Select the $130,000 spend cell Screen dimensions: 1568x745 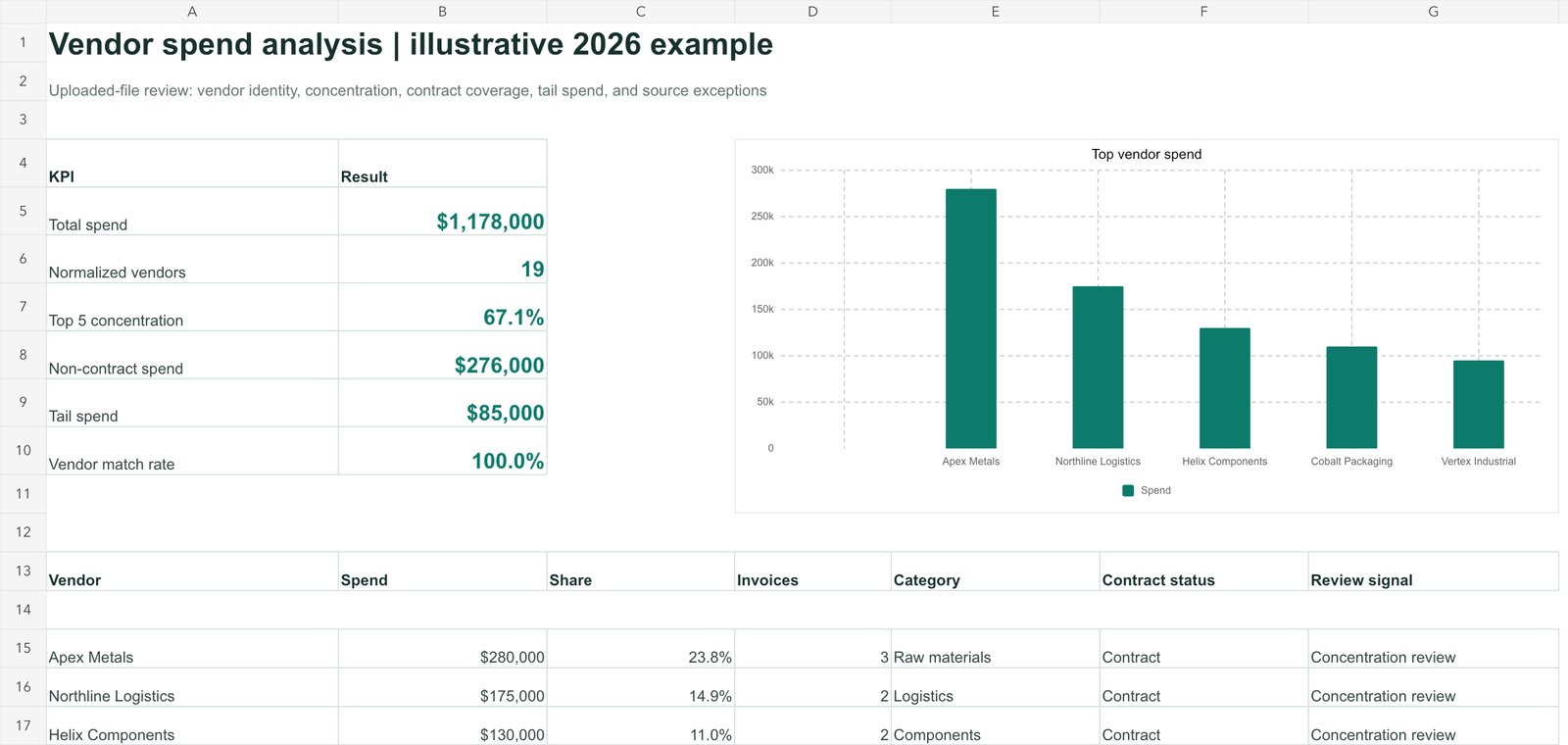pyautogui.click(x=443, y=725)
